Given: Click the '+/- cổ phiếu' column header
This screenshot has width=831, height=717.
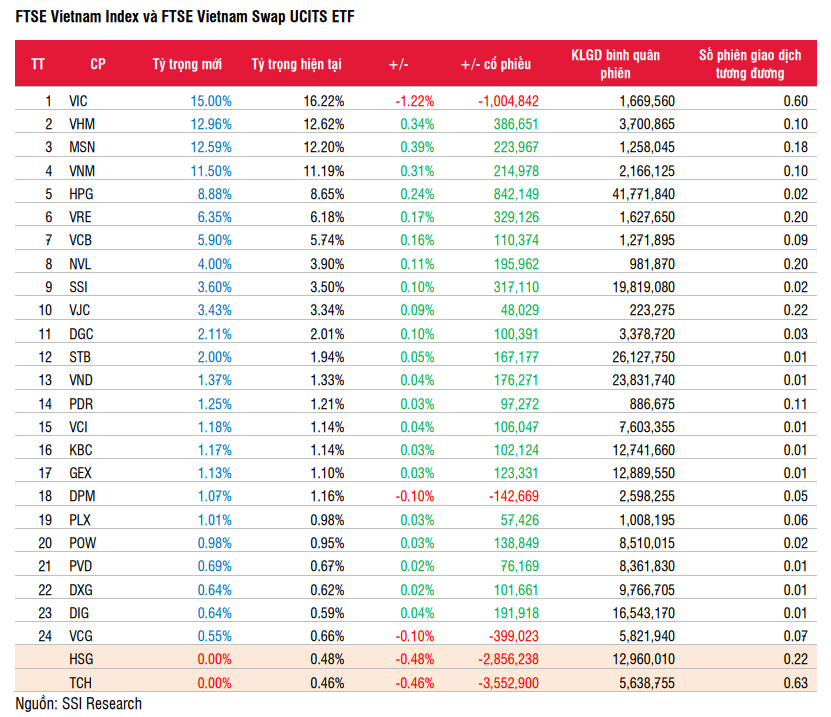Looking at the screenshot, I should [495, 64].
